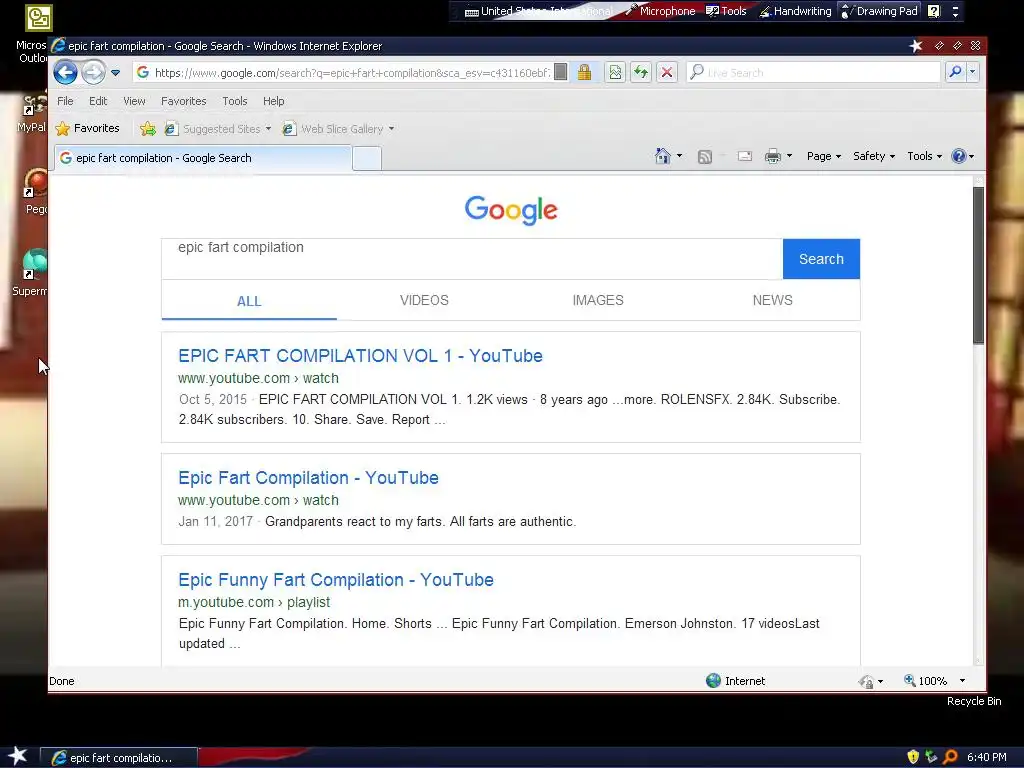Screen dimensions: 1024x768
Task: Open a new blank tab
Action: point(367,159)
